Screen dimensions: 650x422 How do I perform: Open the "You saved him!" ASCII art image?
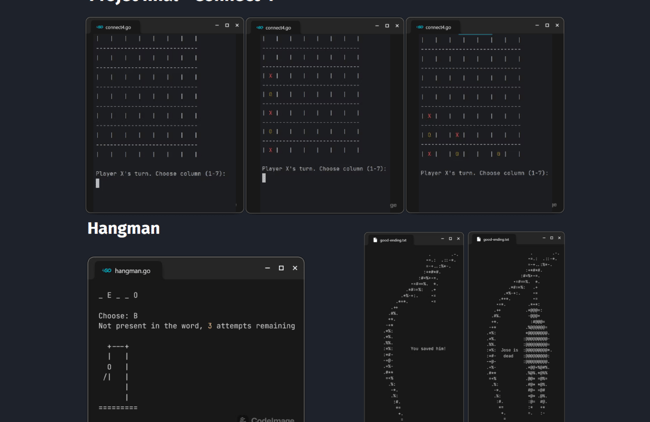tap(414, 327)
